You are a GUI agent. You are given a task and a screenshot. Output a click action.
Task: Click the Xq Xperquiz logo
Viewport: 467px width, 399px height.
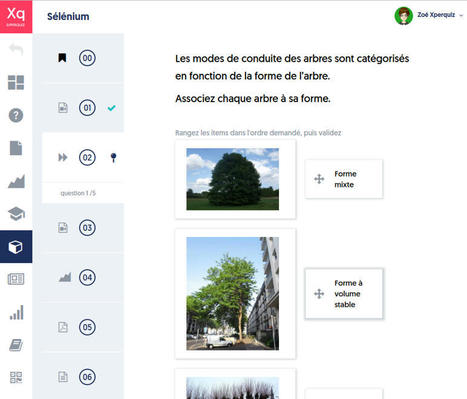[16, 16]
